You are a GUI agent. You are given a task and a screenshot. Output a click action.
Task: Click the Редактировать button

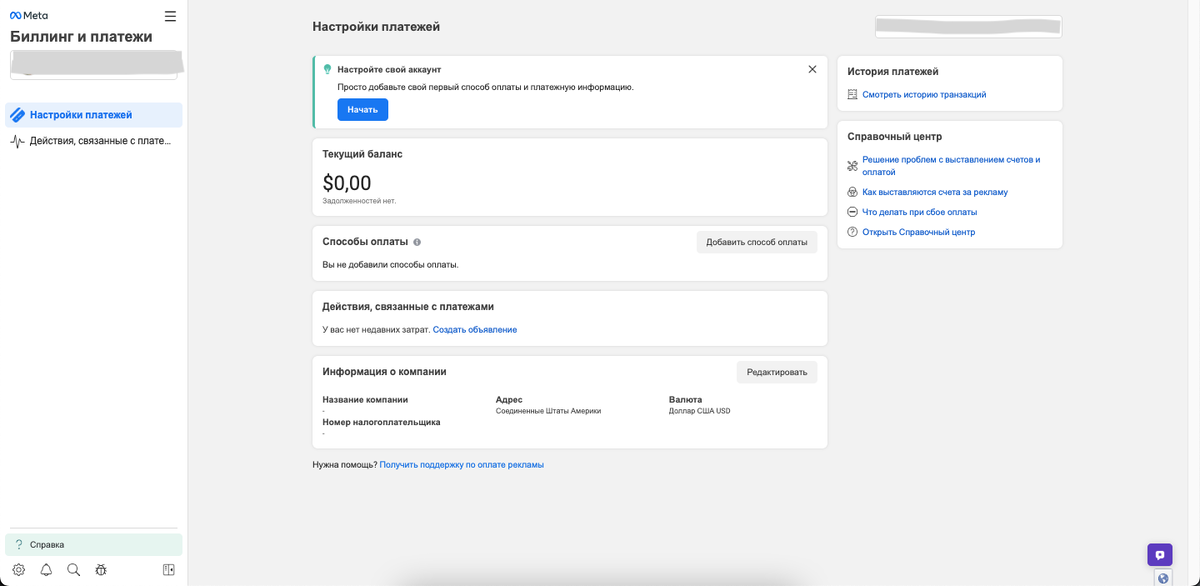tap(776, 372)
